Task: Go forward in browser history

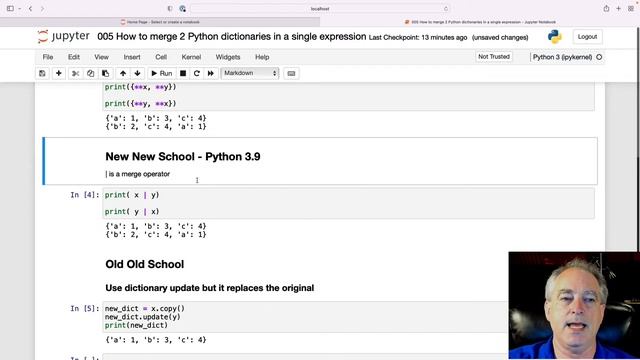Action: [42, 9]
